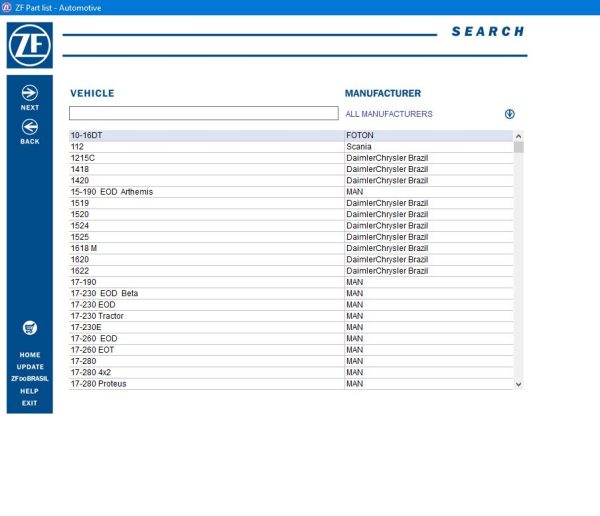The image size is (600, 516).
Task: Click the vehicle list scrollbar thumb
Action: (x=518, y=147)
